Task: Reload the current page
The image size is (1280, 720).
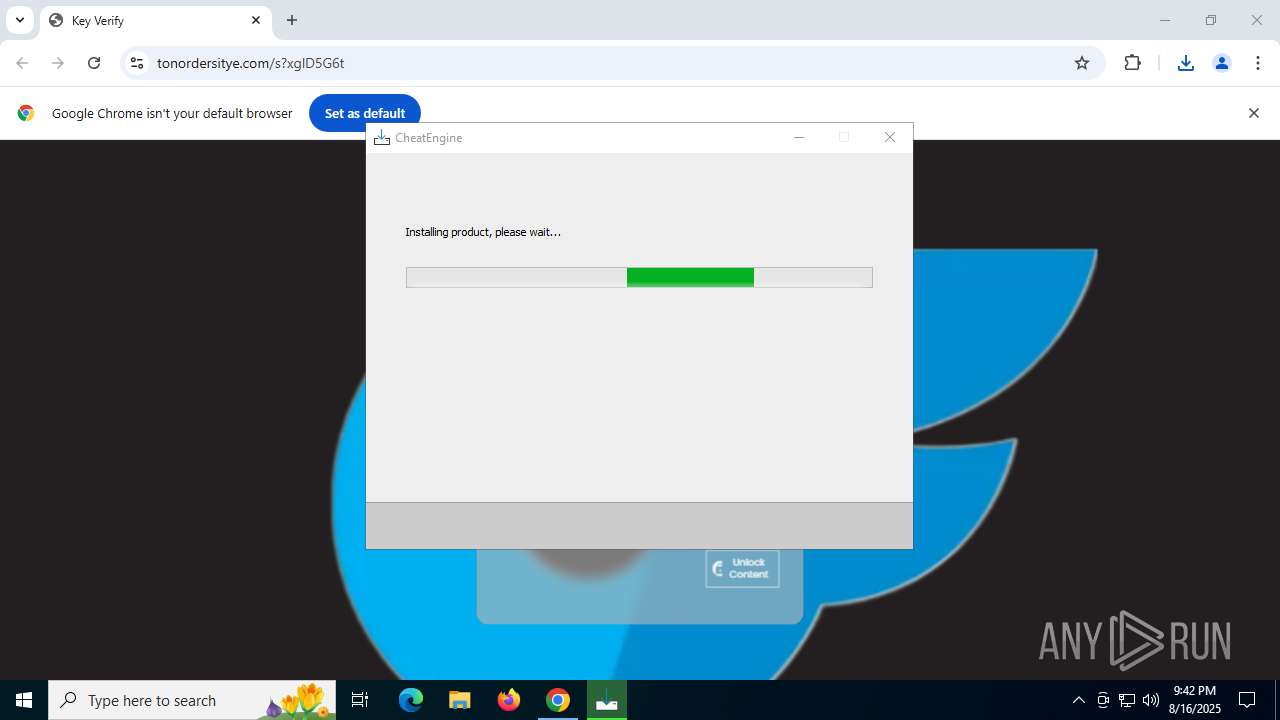Action: coord(94,63)
